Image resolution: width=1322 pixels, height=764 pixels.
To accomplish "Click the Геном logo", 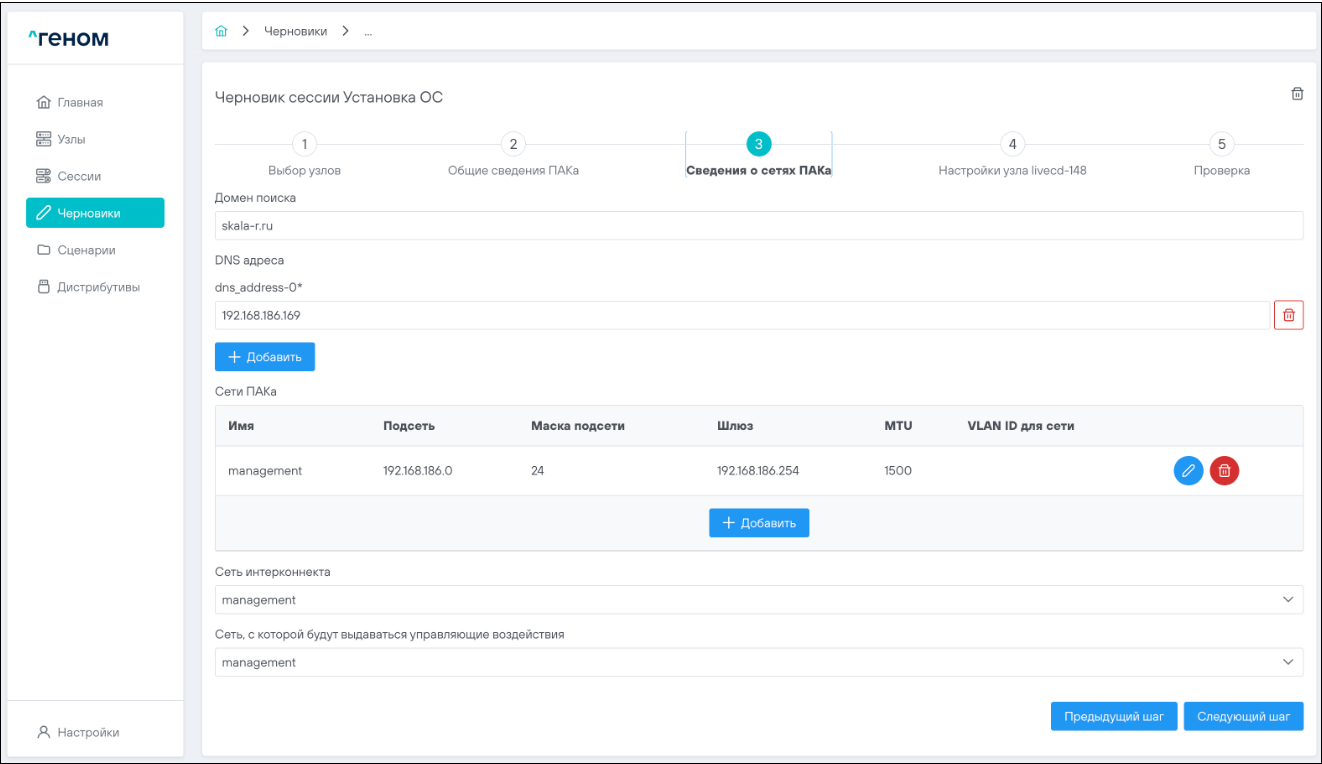I will click(x=69, y=39).
